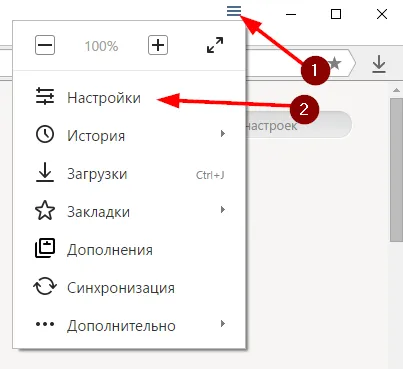Click the scrollbar up arrow

tap(396, 90)
